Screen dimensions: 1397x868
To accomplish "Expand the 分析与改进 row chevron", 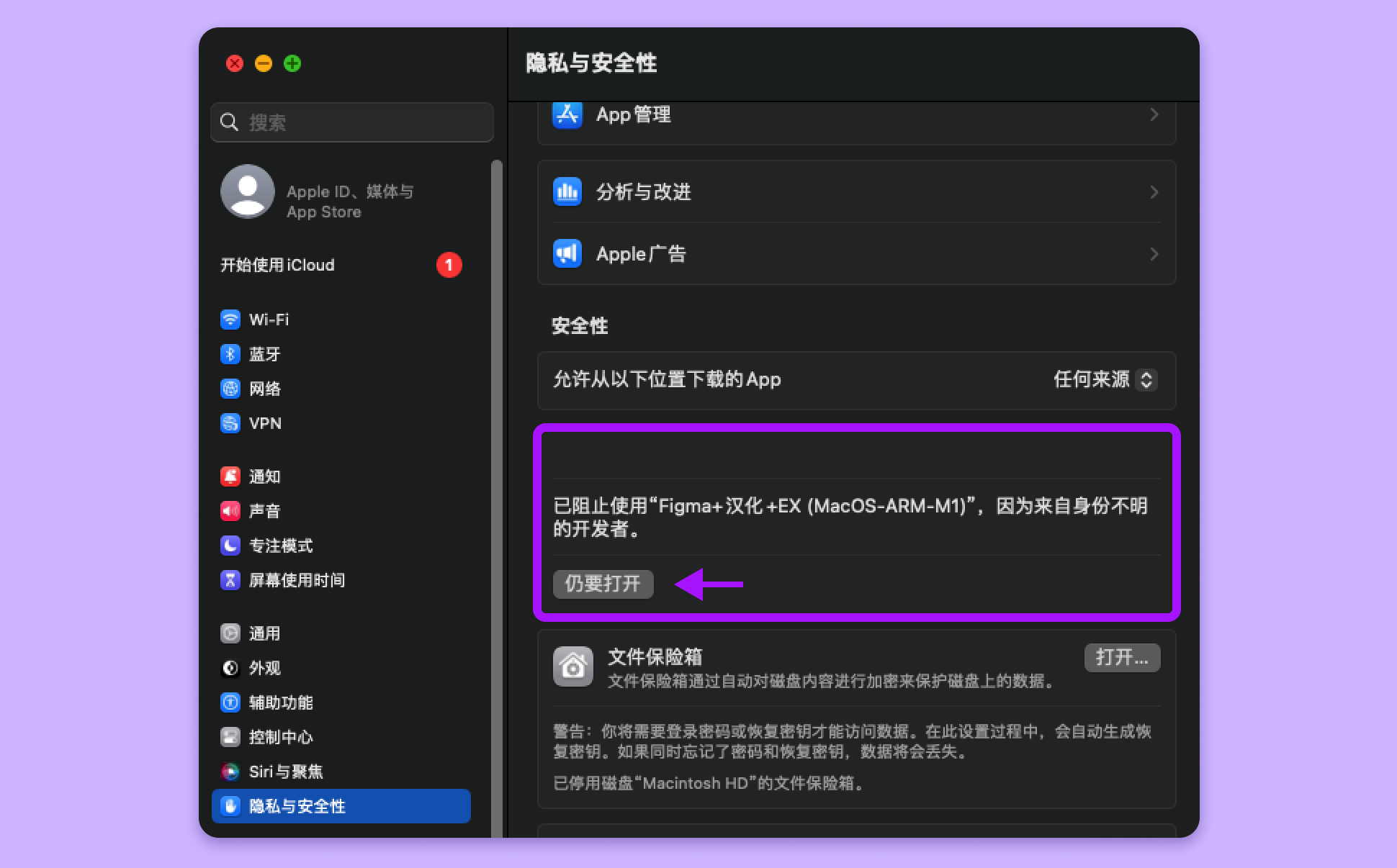I will 1154,191.
